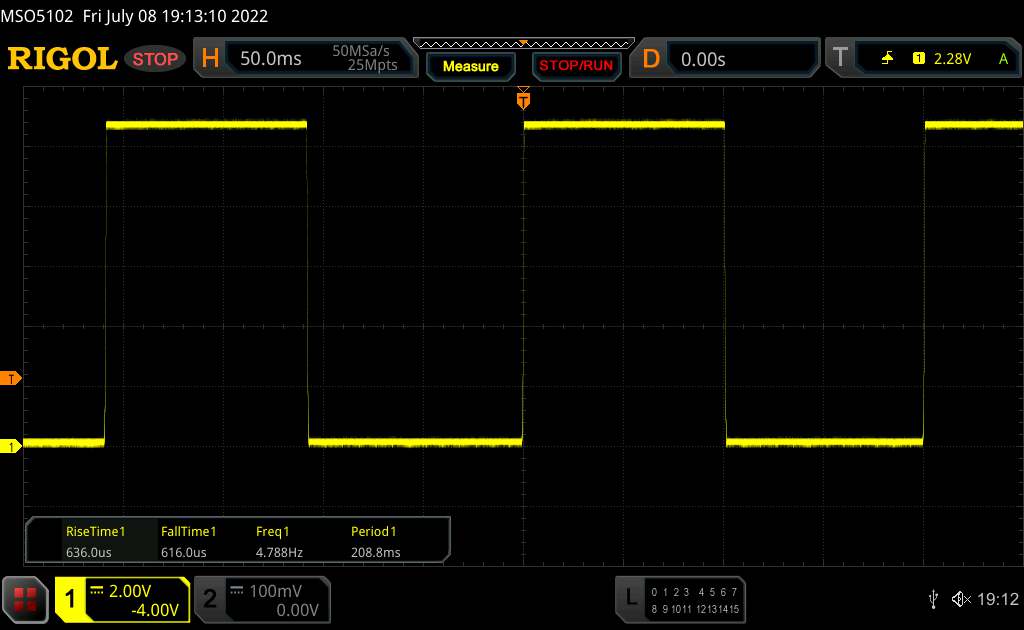The image size is (1024, 630).
Task: Toggle the yellow channel 1 badge
Action: (x=70, y=599)
